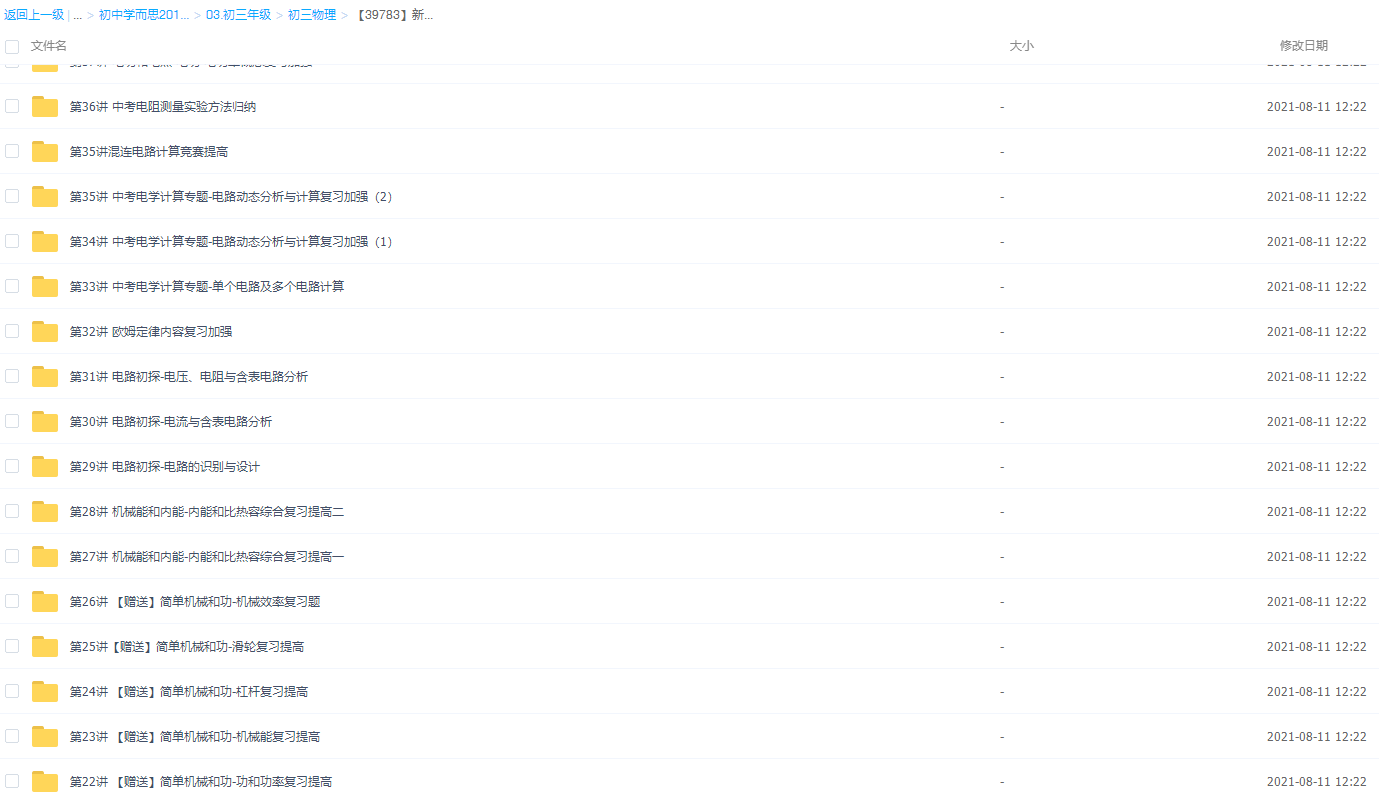Click the folder icon beside 第29讲 电路初探-电路的识别与设计
Screen dimensions: 1379x798
pyautogui.click(x=44, y=465)
